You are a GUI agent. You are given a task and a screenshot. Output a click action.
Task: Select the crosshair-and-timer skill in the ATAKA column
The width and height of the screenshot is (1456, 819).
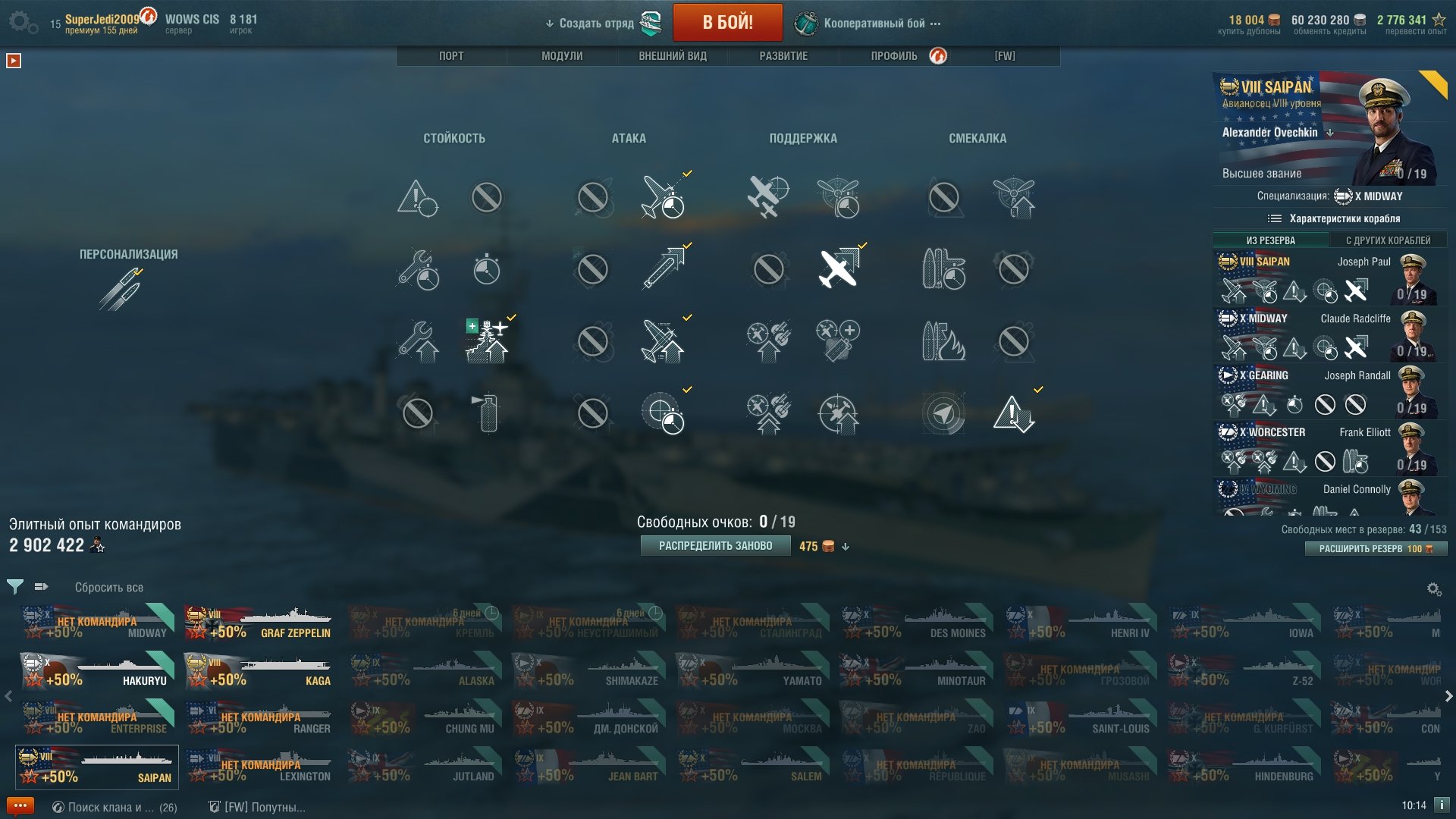point(663,413)
